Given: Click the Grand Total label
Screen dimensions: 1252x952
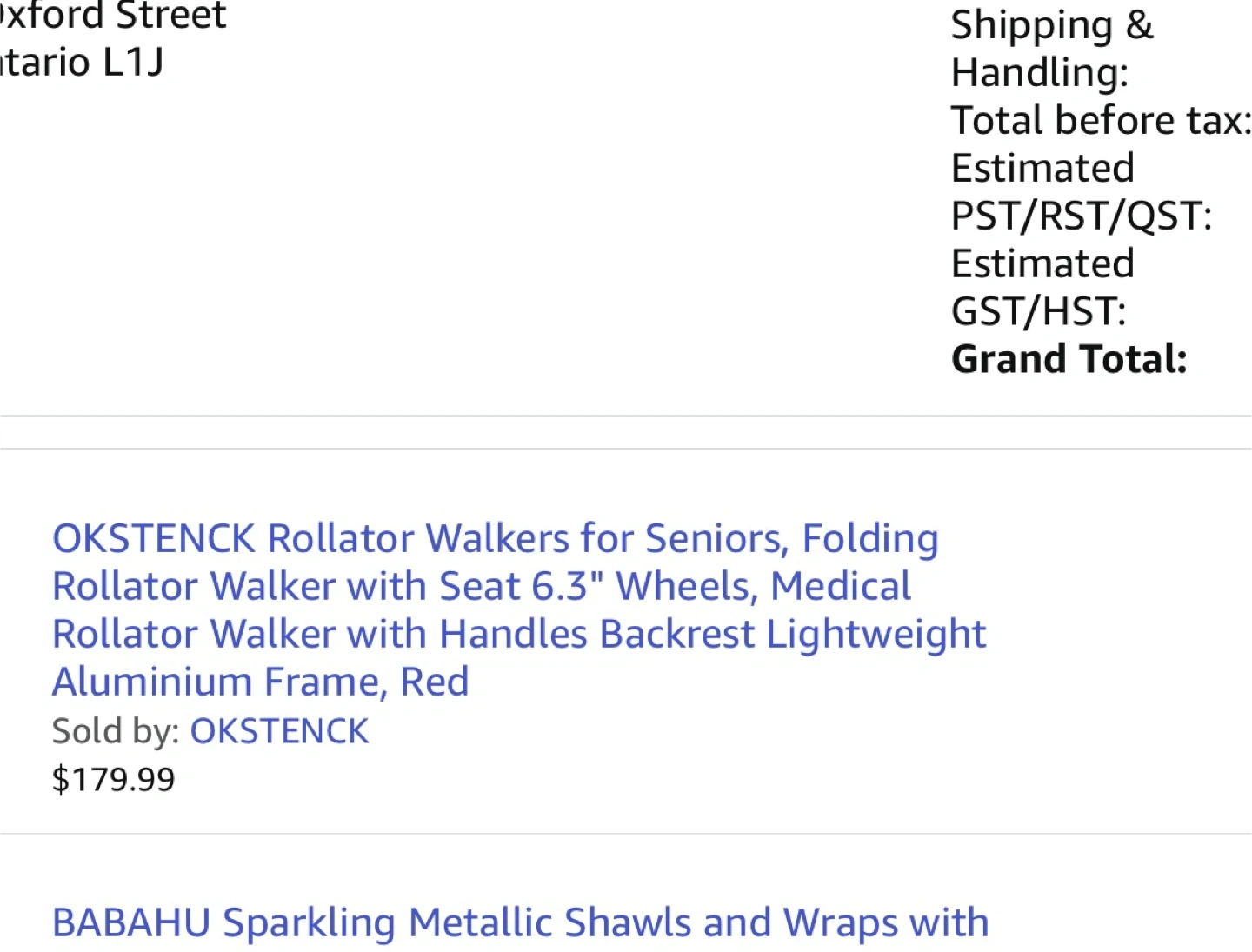Looking at the screenshot, I should (x=1069, y=359).
